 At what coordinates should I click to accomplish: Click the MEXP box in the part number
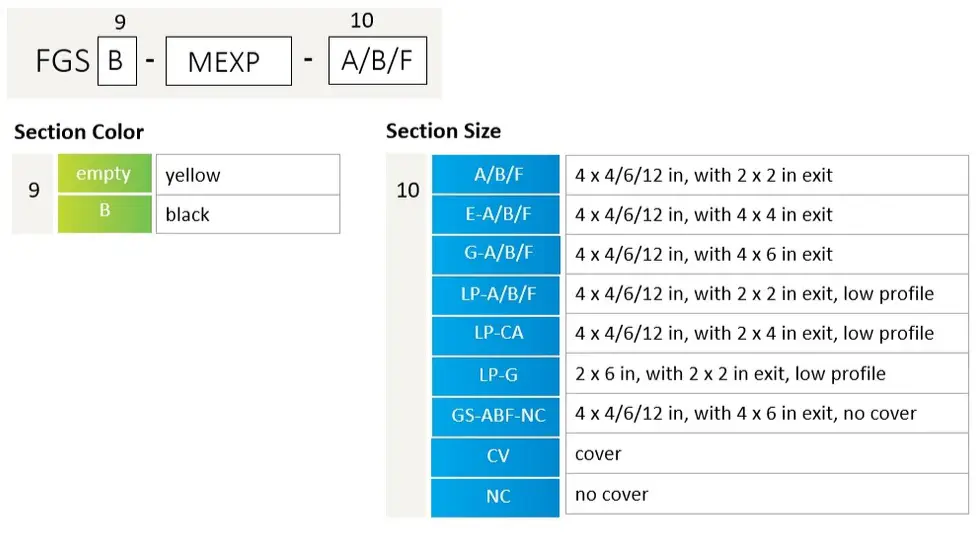[228, 62]
